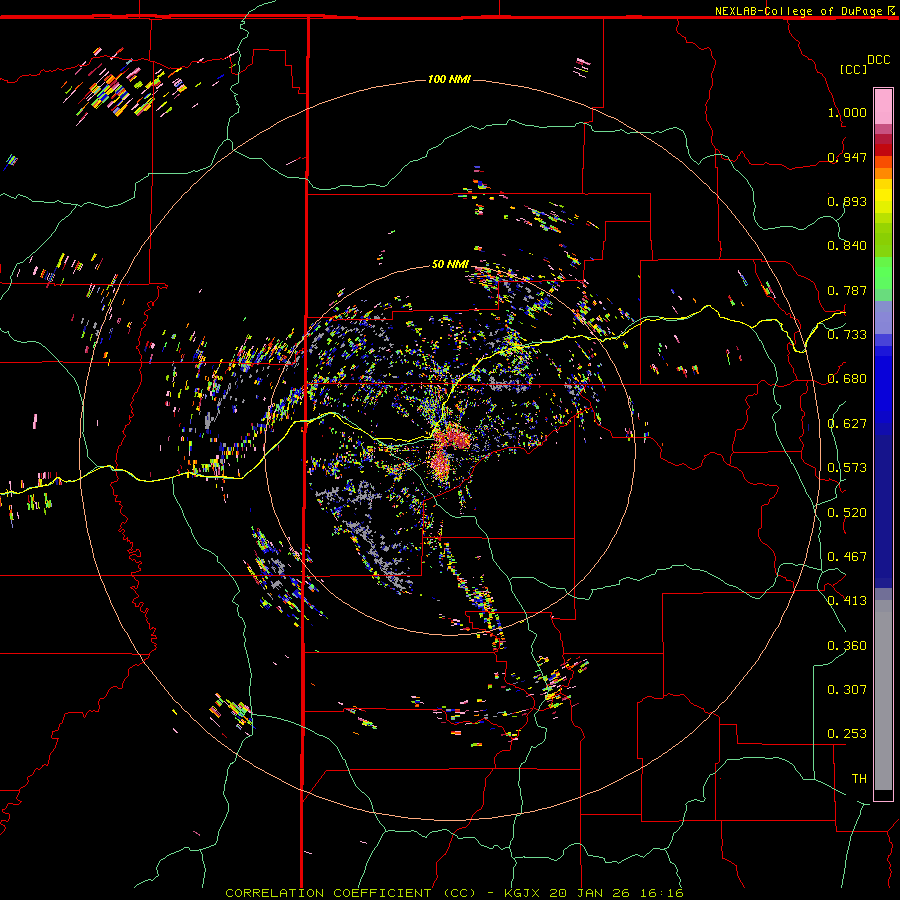
Task: Click the KGJX radar site identifier
Action: pos(523,893)
